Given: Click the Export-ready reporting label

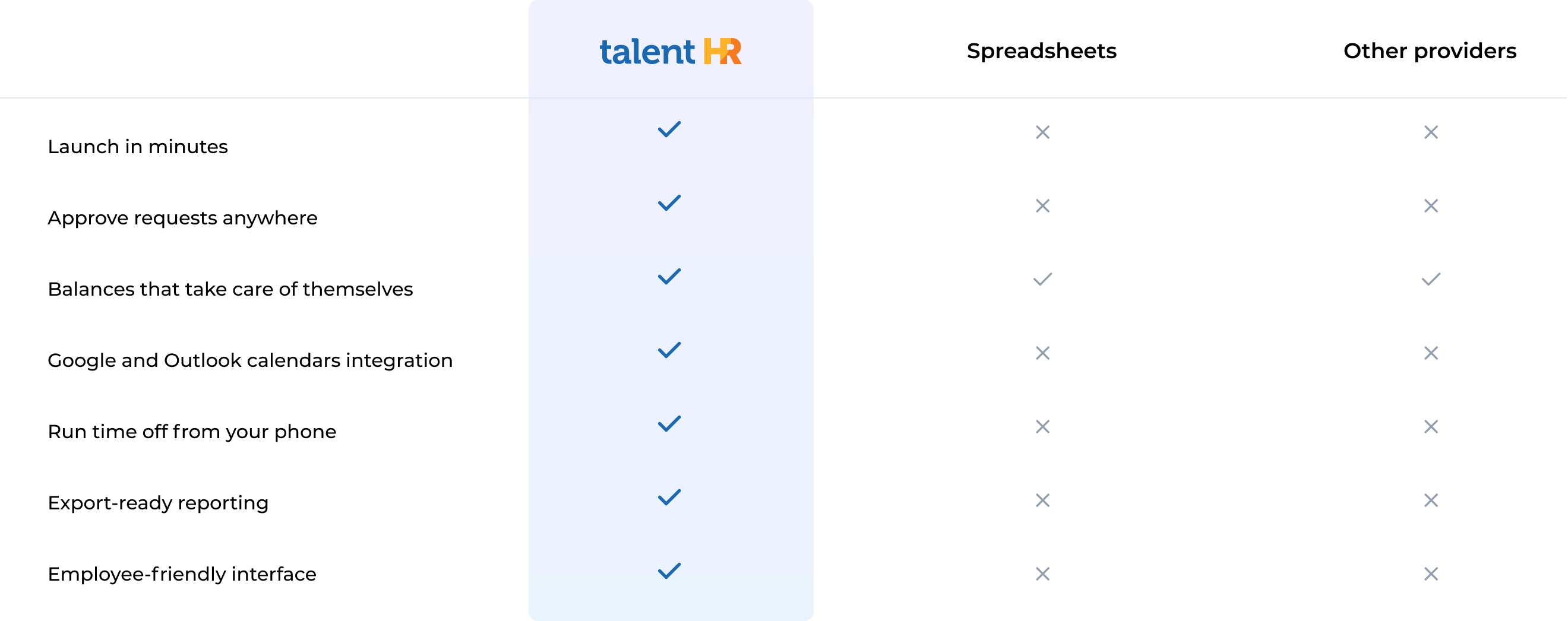Looking at the screenshot, I should click(x=157, y=502).
